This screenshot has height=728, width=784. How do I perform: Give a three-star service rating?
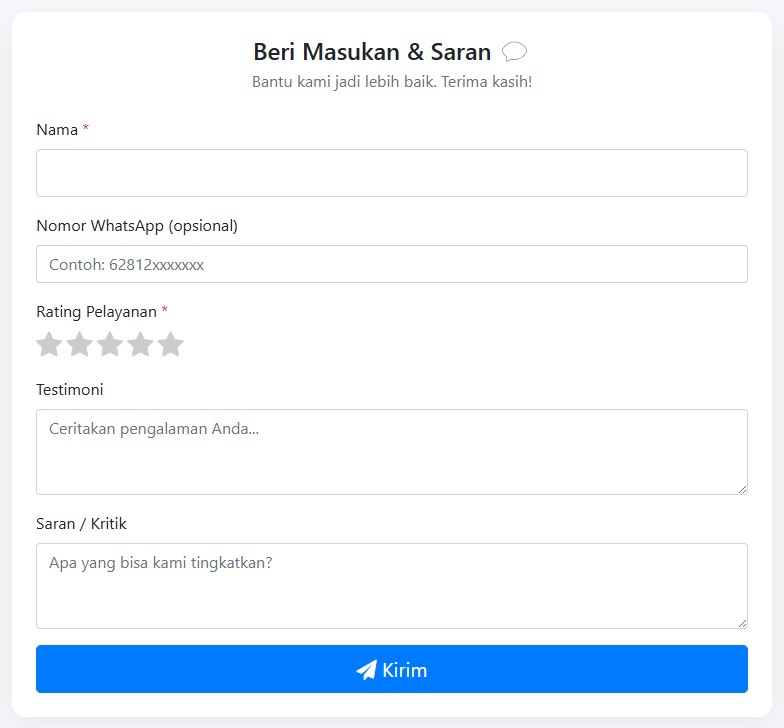[x=110, y=345]
